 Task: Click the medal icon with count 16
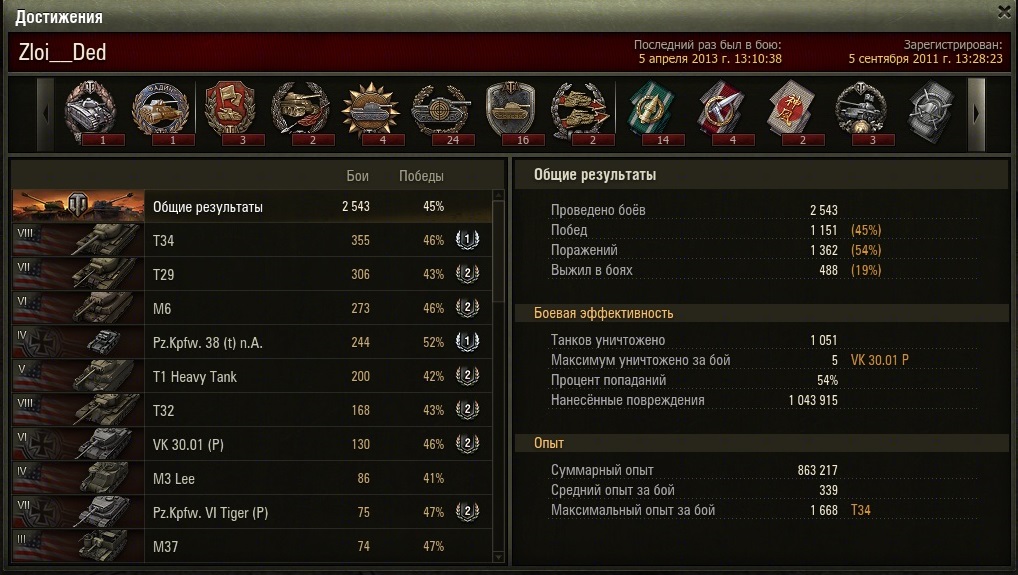tap(510, 112)
